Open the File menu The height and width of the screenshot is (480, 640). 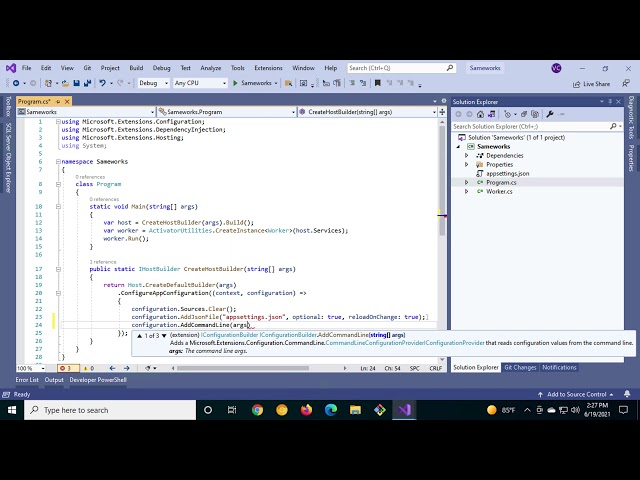coord(27,68)
